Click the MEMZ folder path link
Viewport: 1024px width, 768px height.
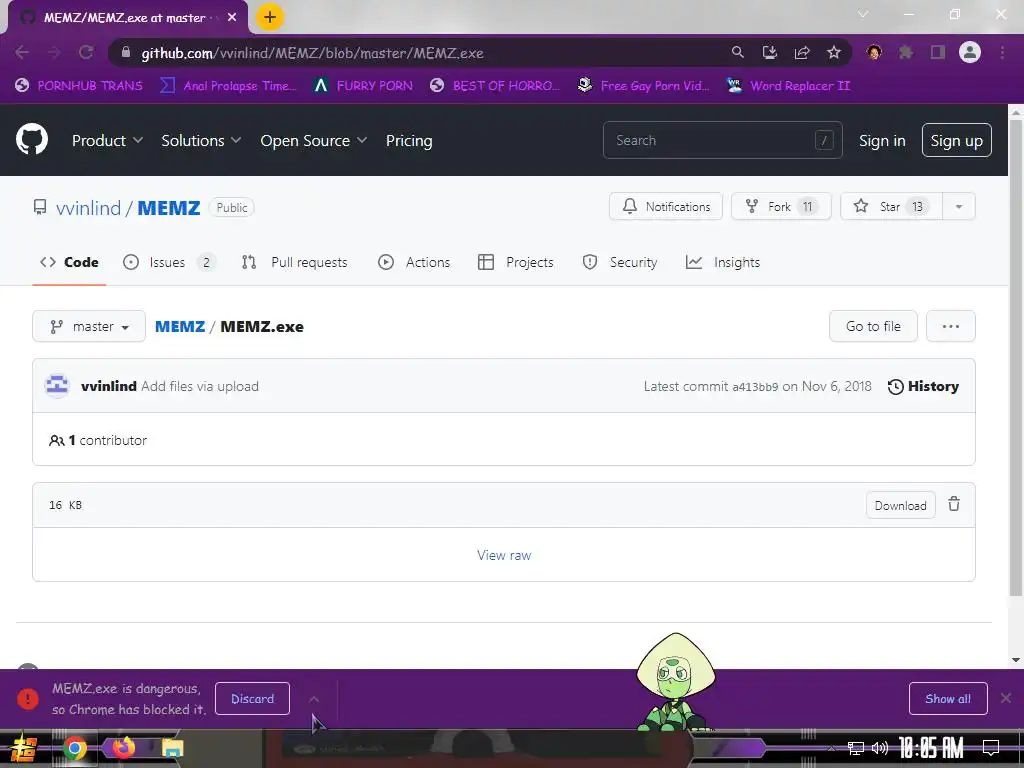[180, 327]
